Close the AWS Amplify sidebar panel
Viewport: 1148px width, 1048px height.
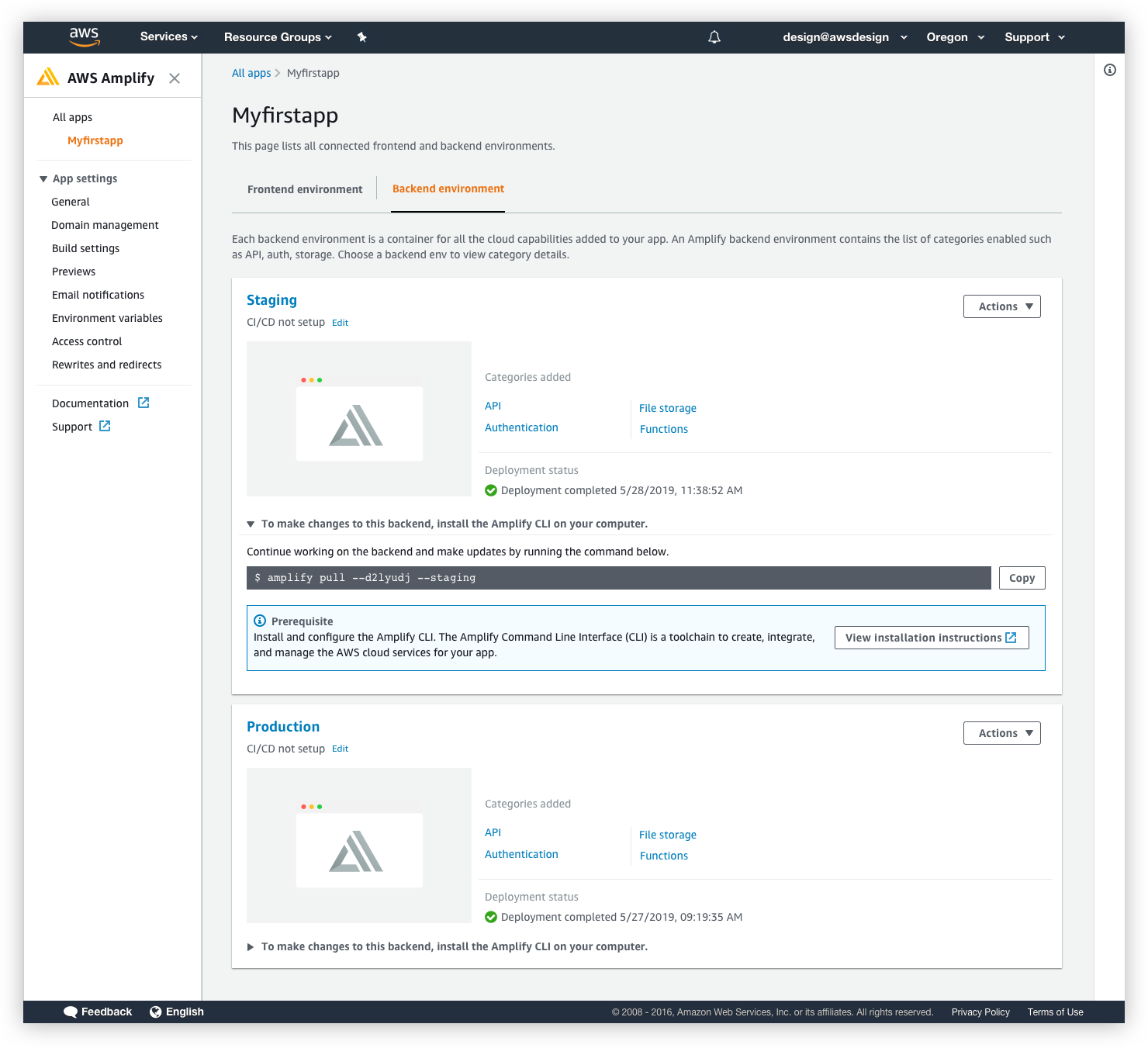pyautogui.click(x=175, y=78)
